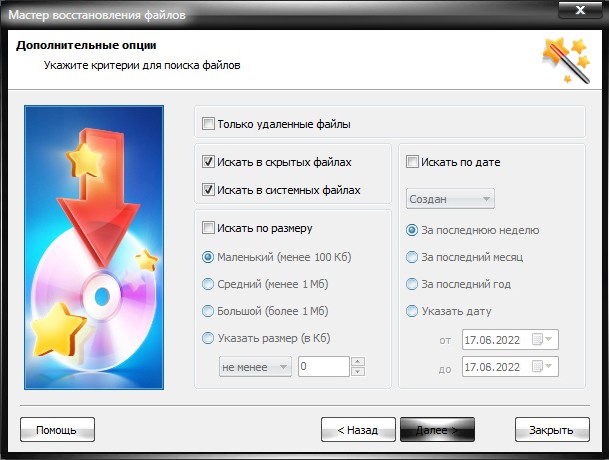
Task: Click the size value input field showing 0
Action: coord(324,367)
